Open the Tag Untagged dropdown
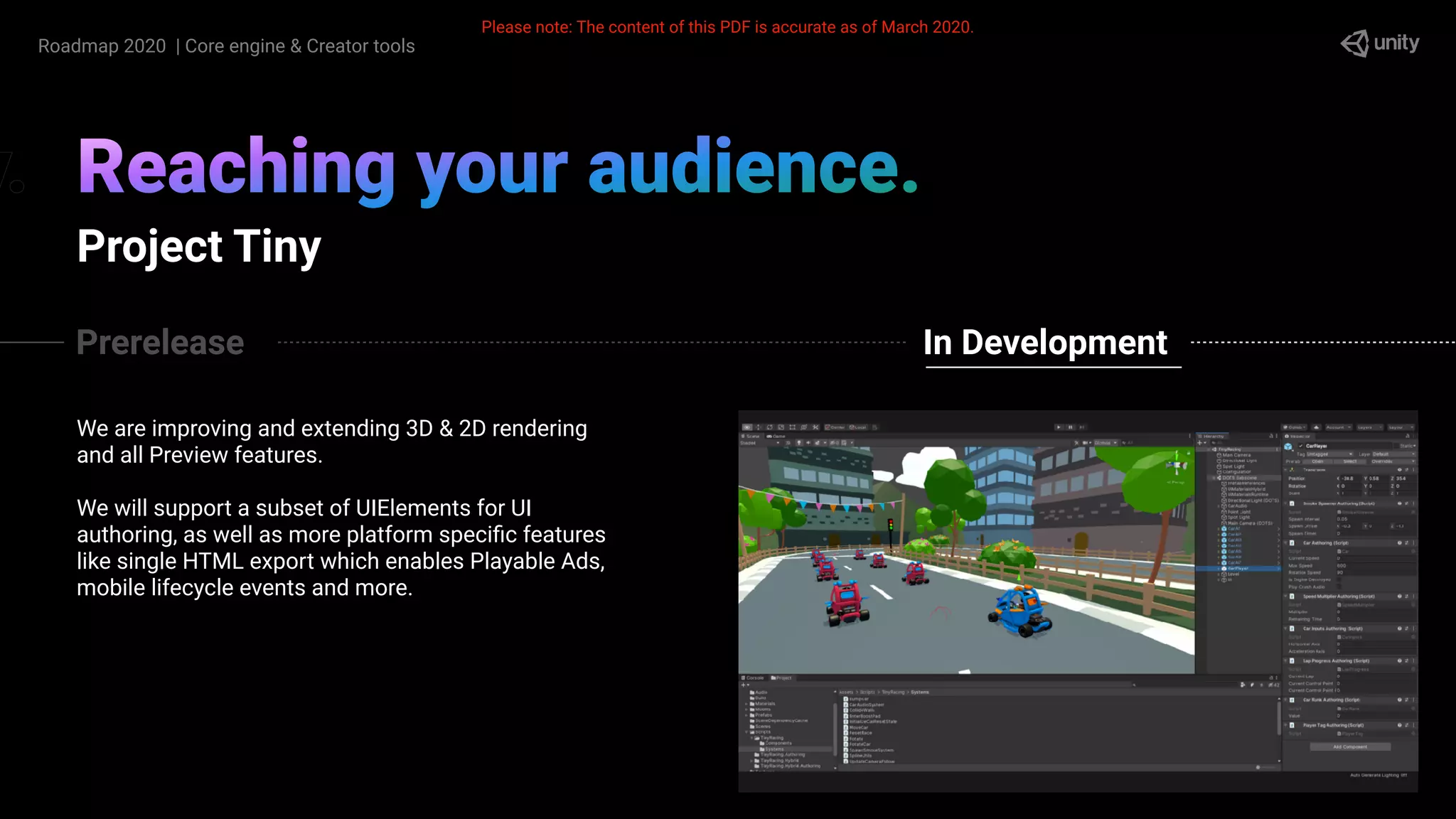 [1329, 454]
